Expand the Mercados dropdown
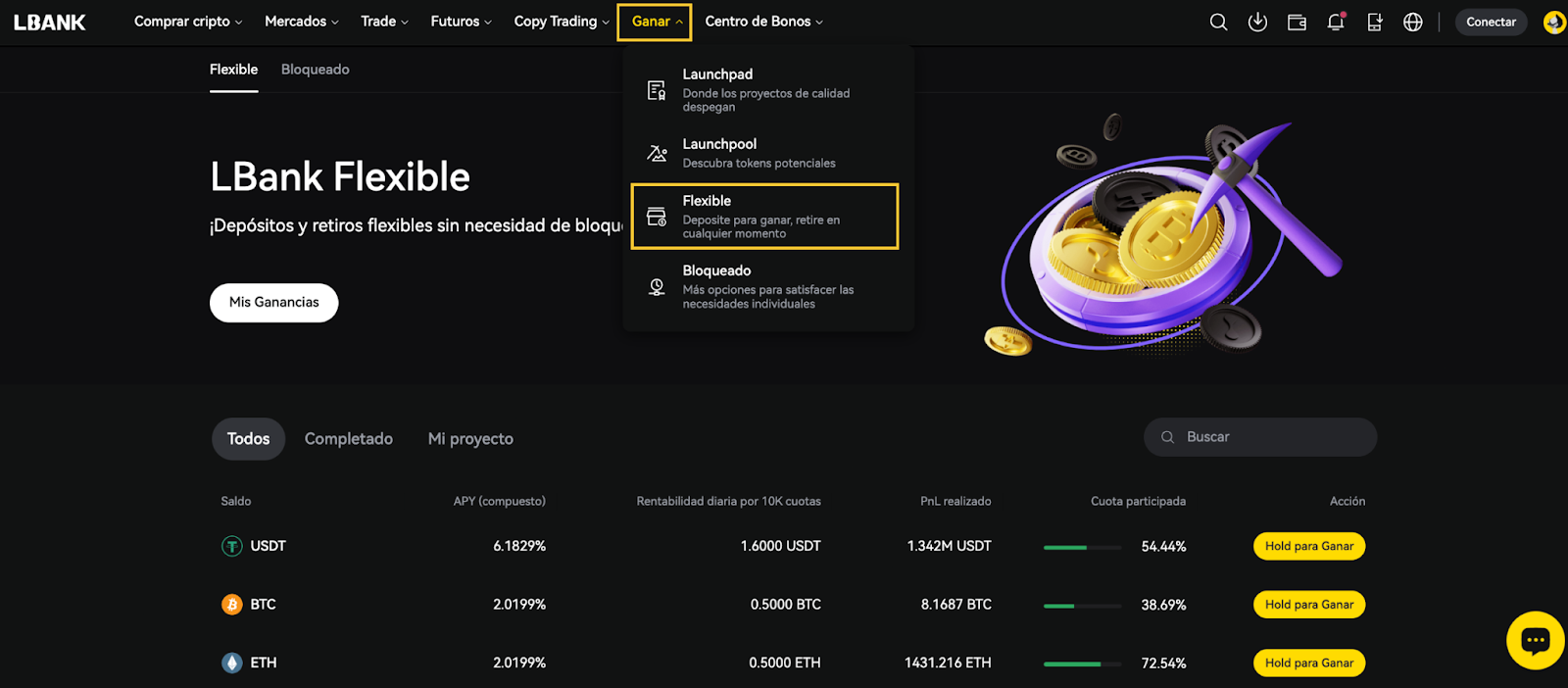The width and height of the screenshot is (1568, 688). click(302, 22)
